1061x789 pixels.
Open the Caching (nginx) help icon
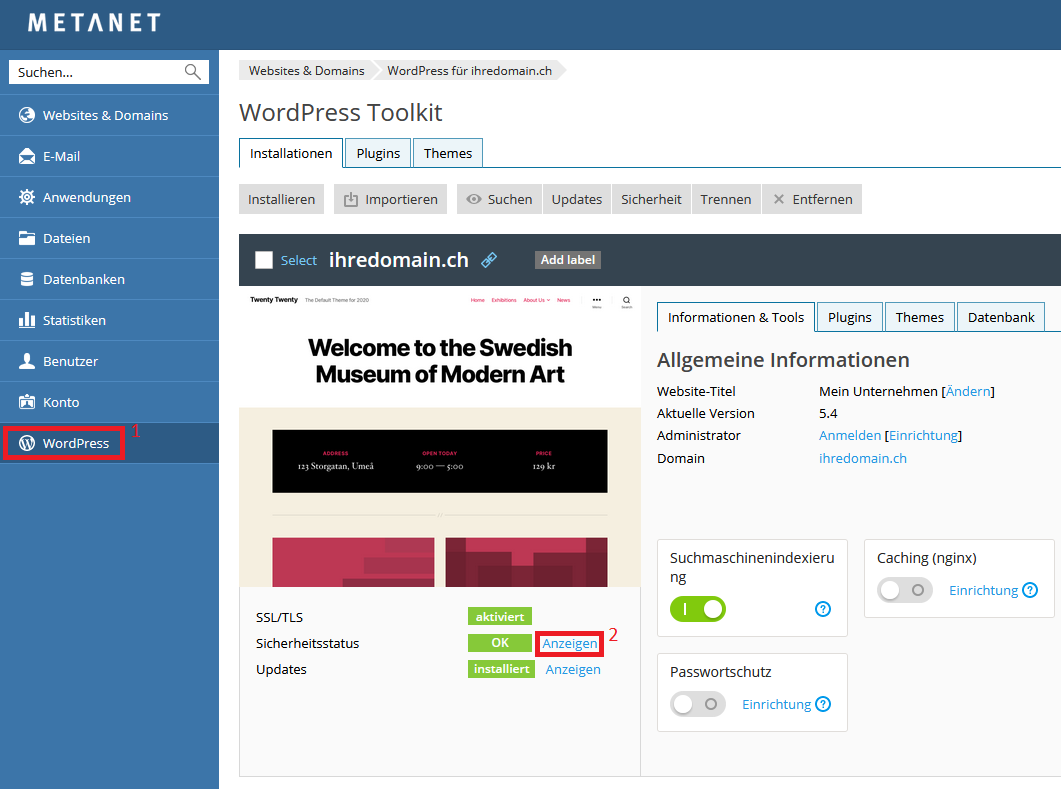tap(1030, 590)
